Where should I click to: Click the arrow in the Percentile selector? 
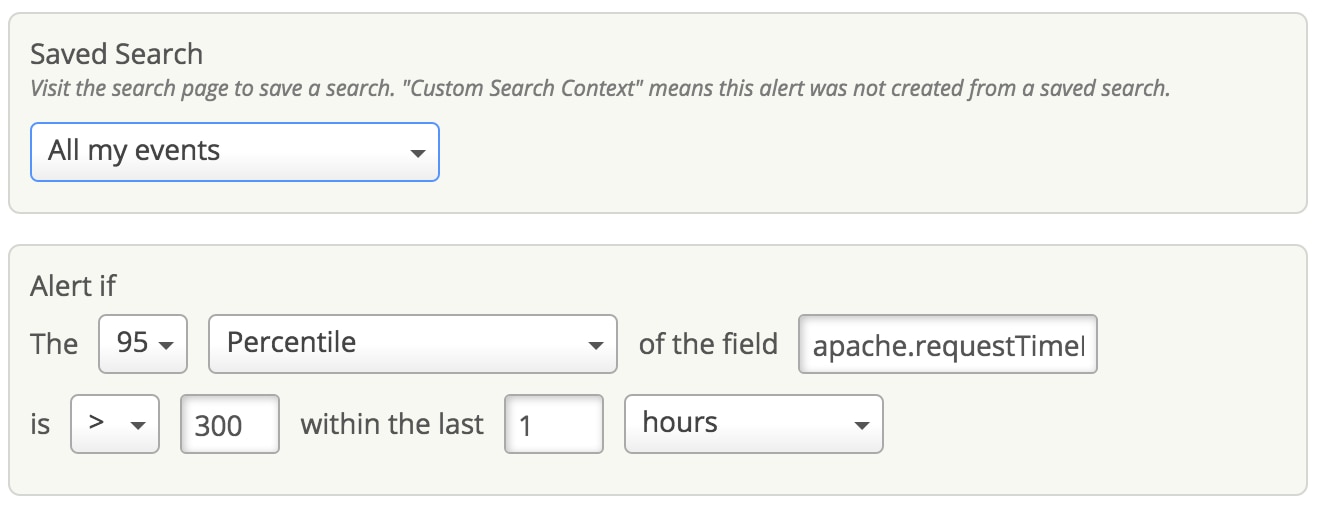(x=596, y=346)
